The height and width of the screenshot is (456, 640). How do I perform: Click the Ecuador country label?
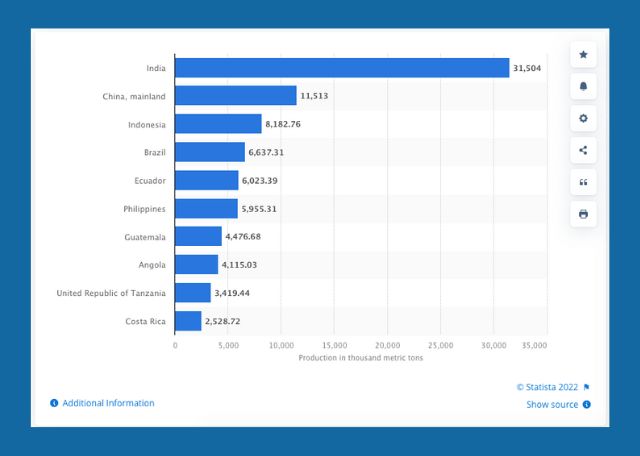[x=150, y=180]
